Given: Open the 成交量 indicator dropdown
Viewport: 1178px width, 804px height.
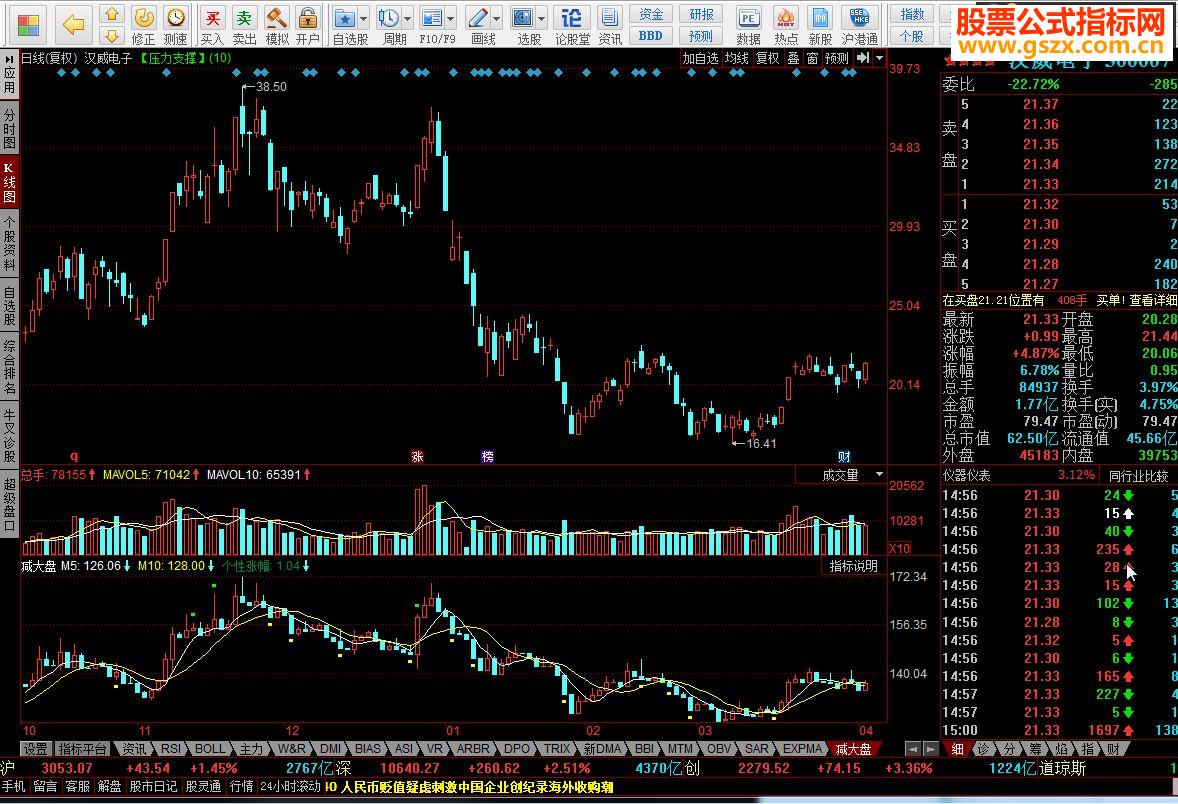Looking at the screenshot, I should click(880, 475).
